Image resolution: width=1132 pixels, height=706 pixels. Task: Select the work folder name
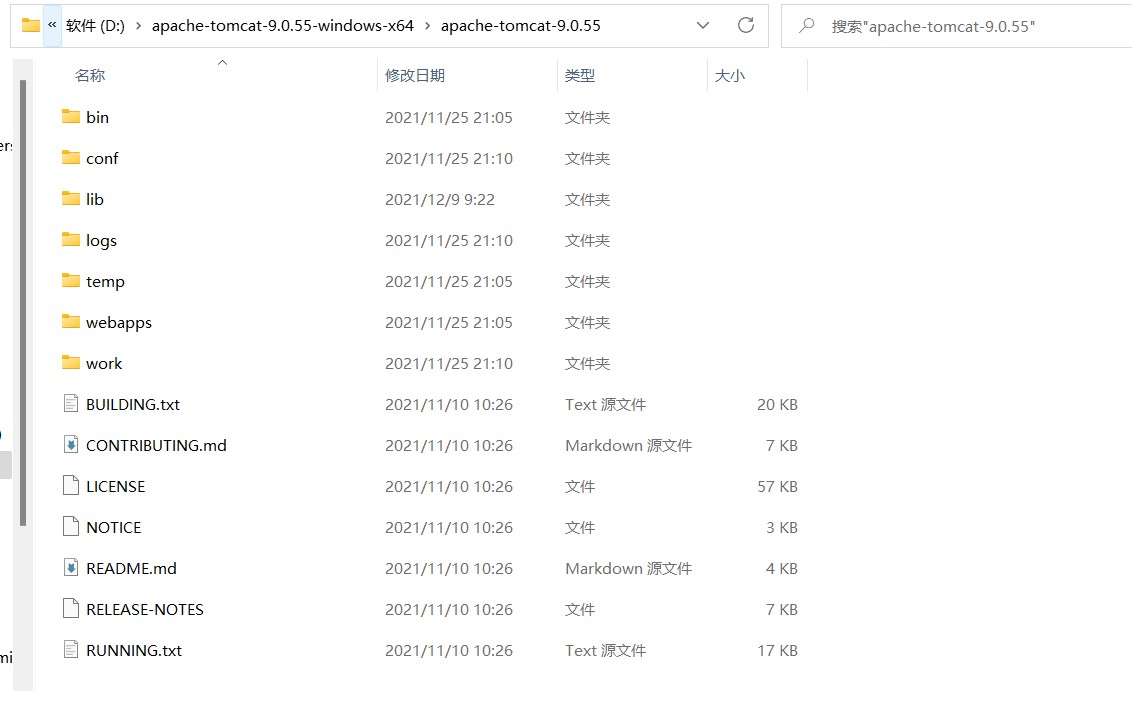point(104,363)
